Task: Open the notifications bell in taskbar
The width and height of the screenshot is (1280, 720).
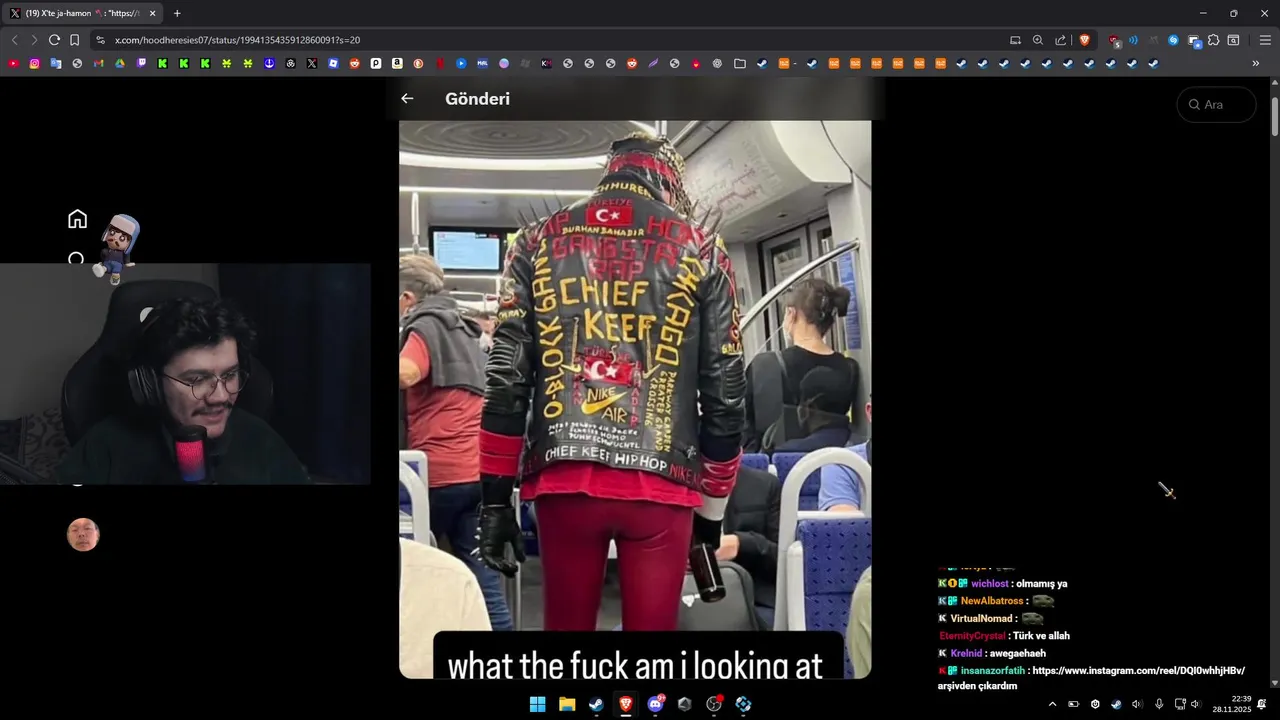Action: (x=1262, y=704)
